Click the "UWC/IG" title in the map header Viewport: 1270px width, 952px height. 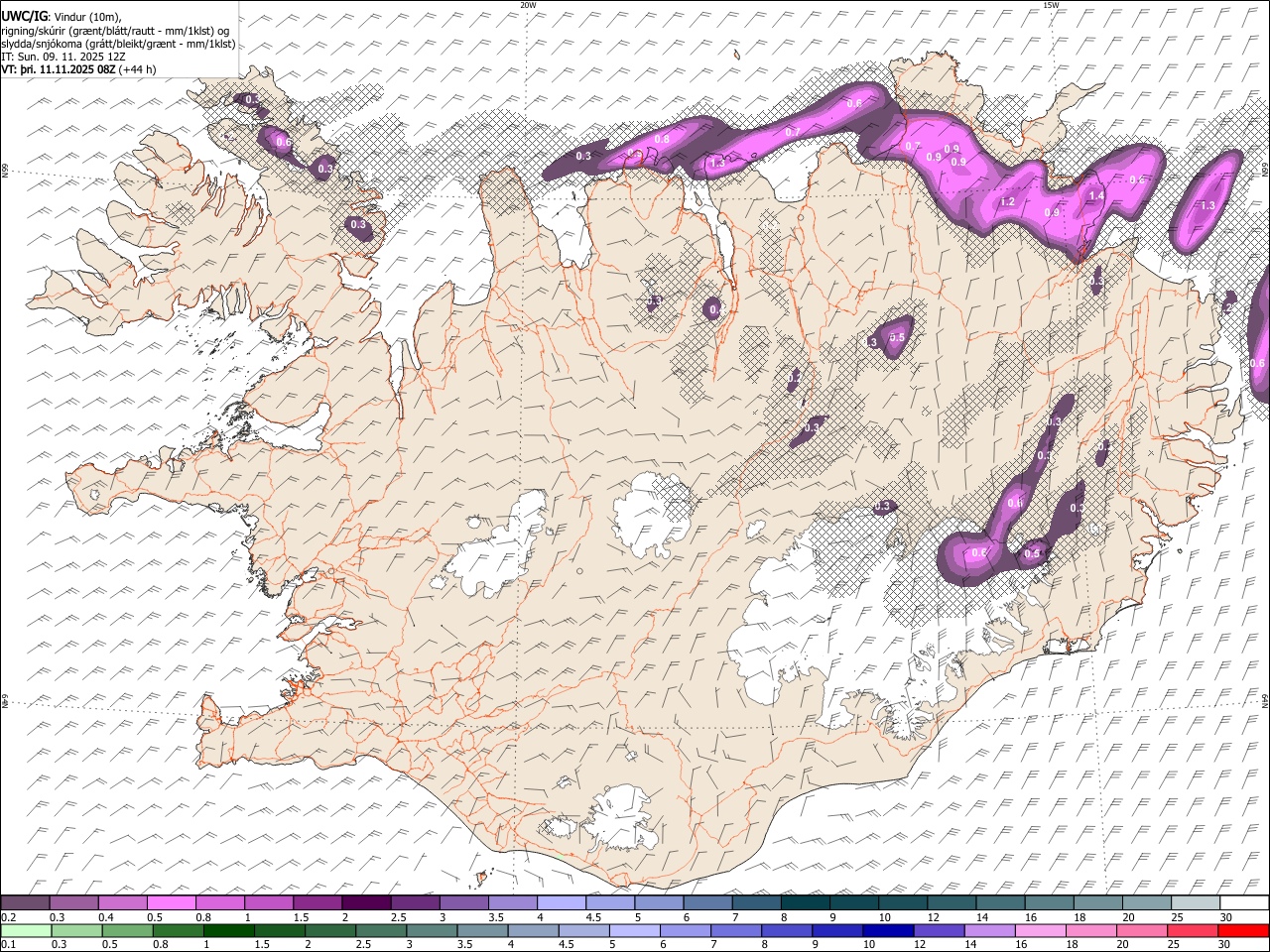click(25, 16)
